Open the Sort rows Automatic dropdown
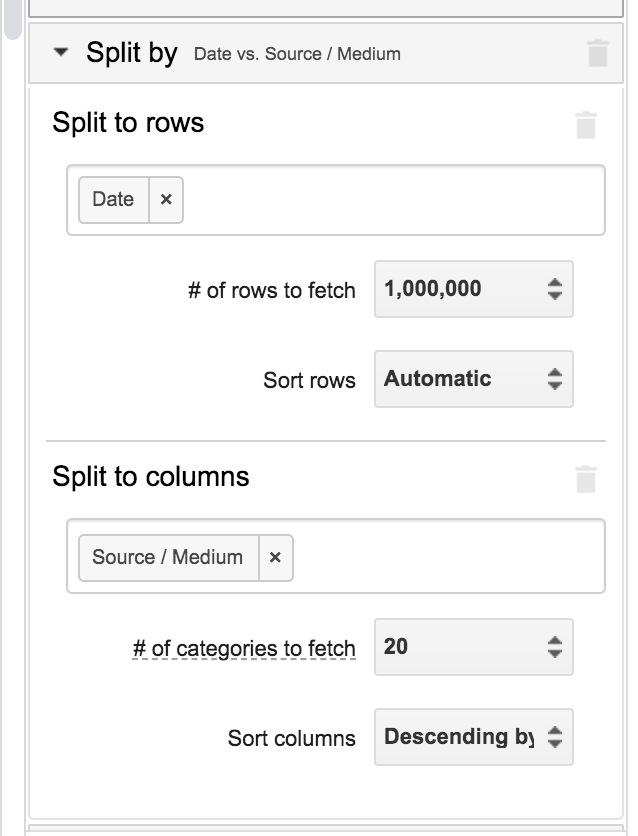 coord(473,379)
